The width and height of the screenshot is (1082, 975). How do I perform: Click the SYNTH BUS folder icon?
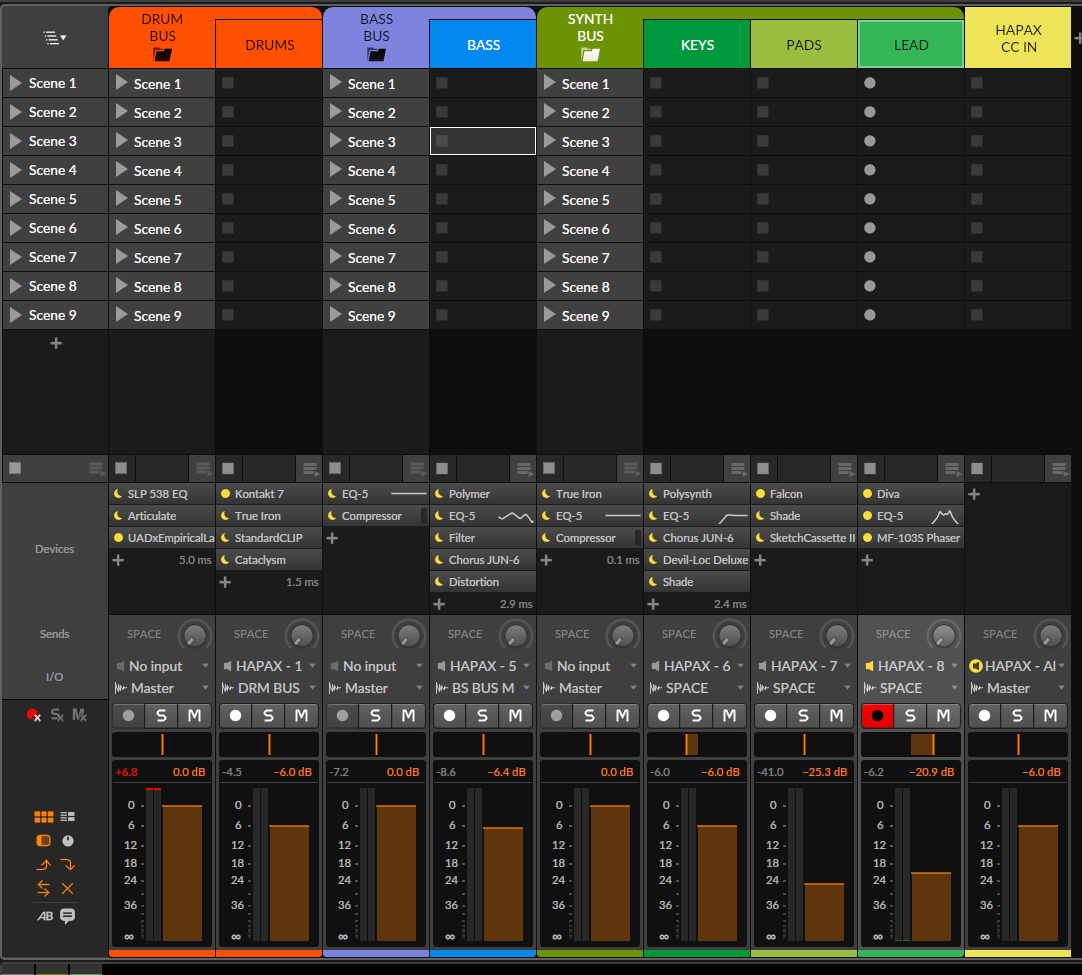click(x=590, y=55)
